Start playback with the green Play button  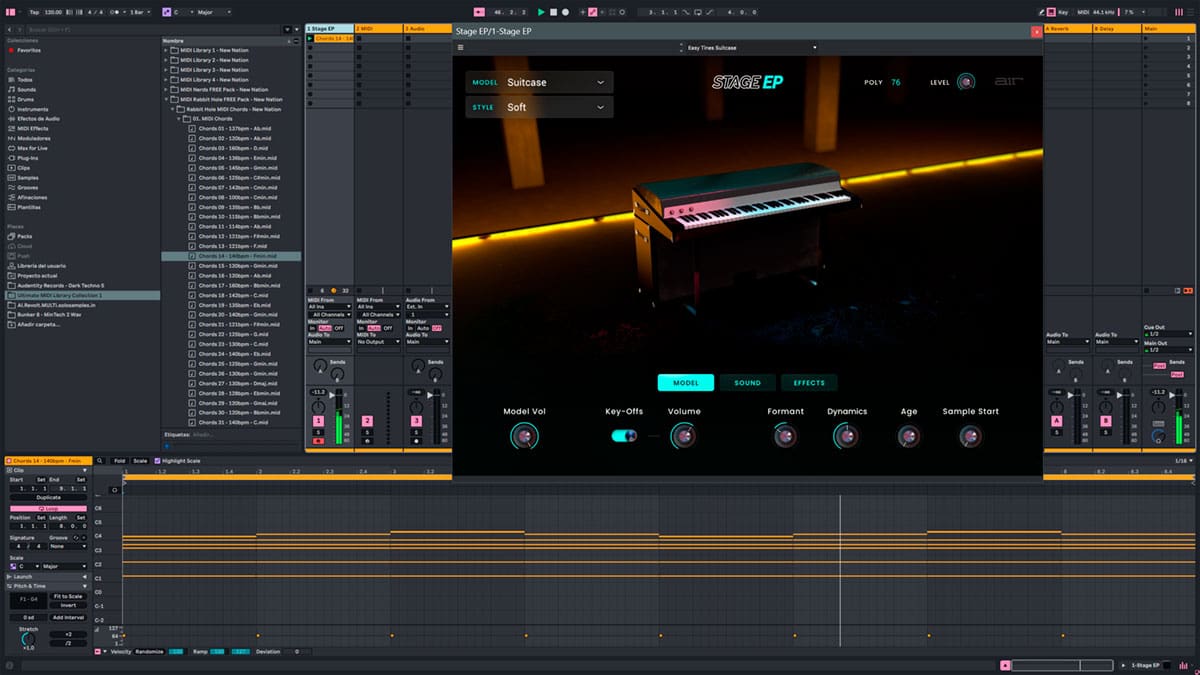tap(541, 12)
